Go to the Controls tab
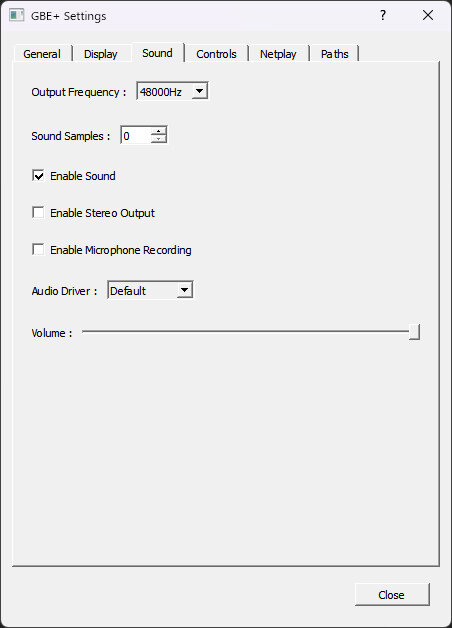Image resolution: width=452 pixels, height=628 pixels. point(216,54)
